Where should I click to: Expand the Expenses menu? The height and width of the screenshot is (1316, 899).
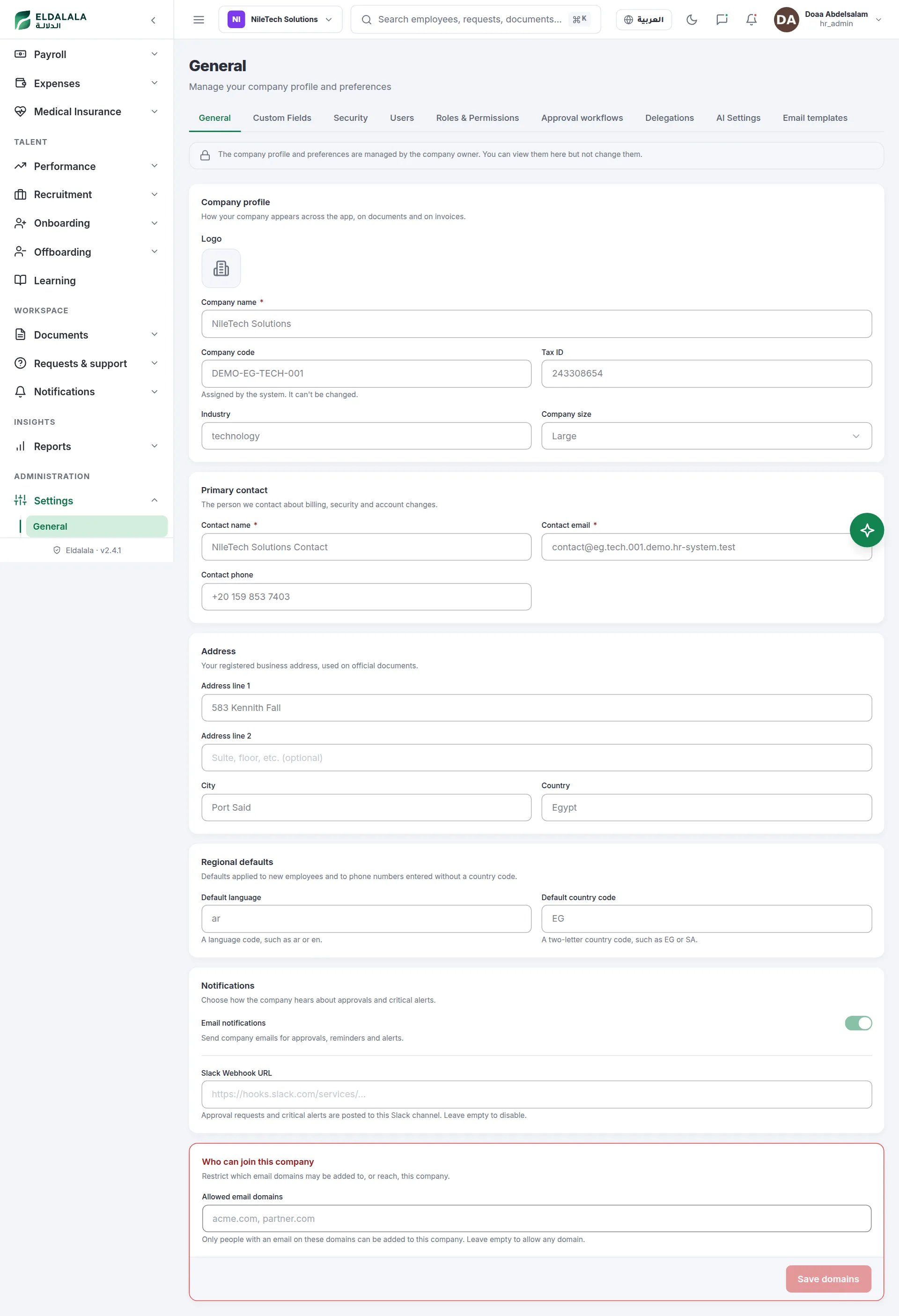(x=87, y=83)
